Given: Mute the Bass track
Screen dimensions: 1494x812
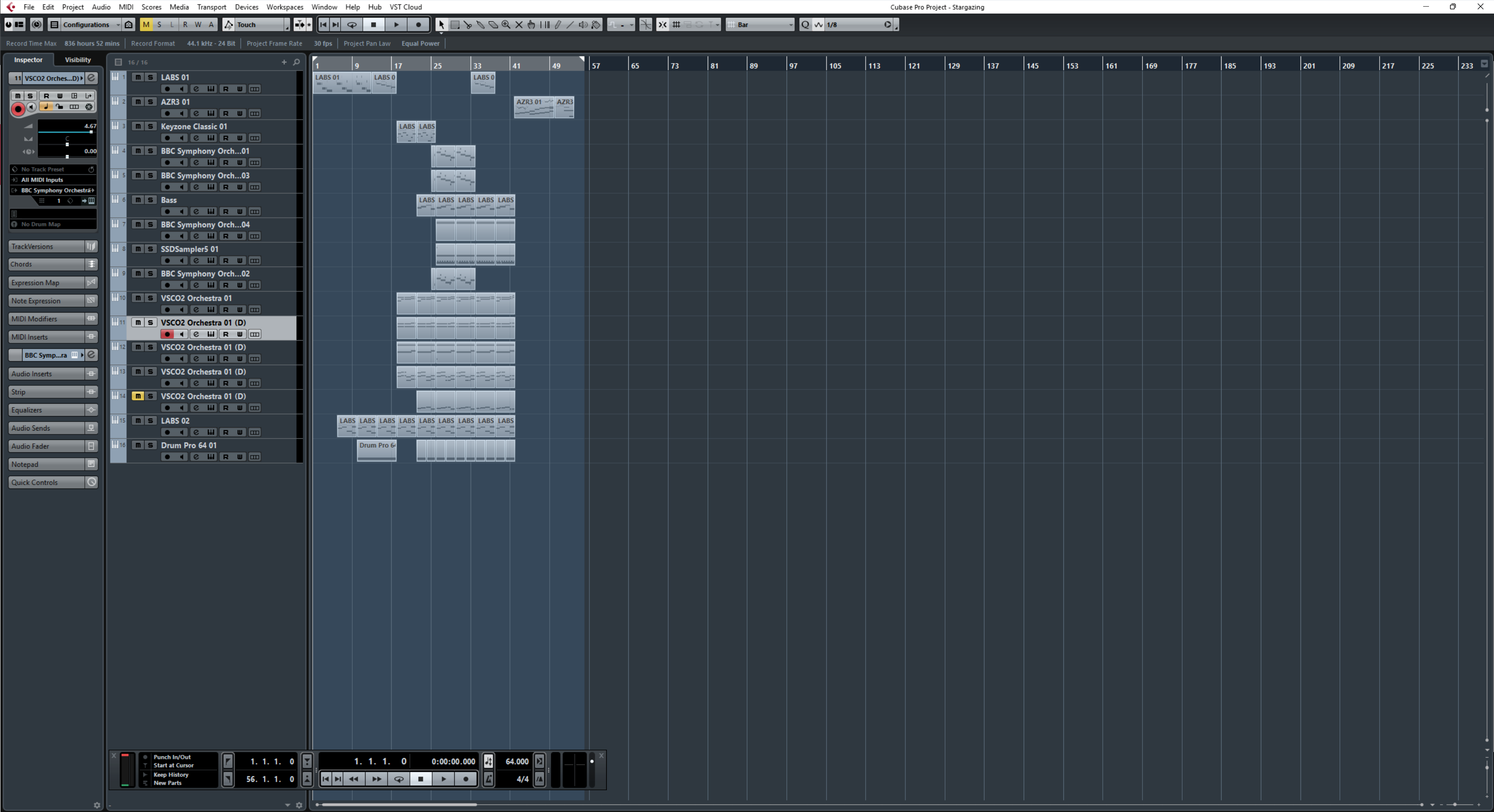Looking at the screenshot, I should click(x=137, y=200).
